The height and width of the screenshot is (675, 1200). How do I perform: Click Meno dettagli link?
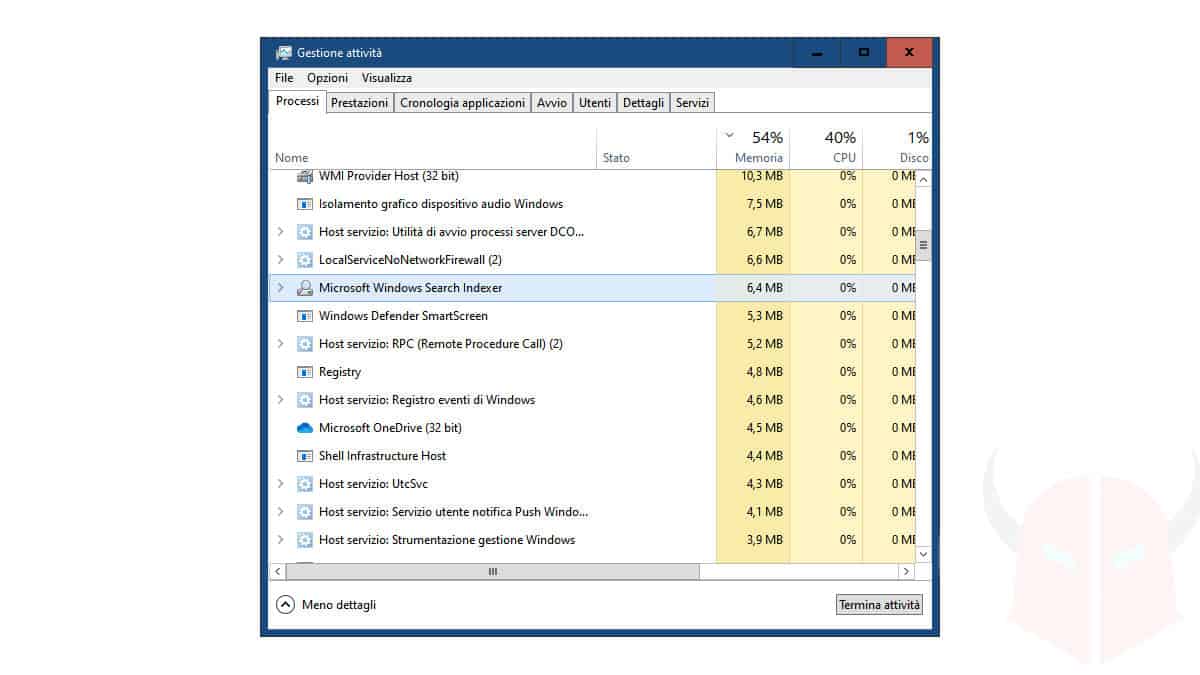point(339,605)
